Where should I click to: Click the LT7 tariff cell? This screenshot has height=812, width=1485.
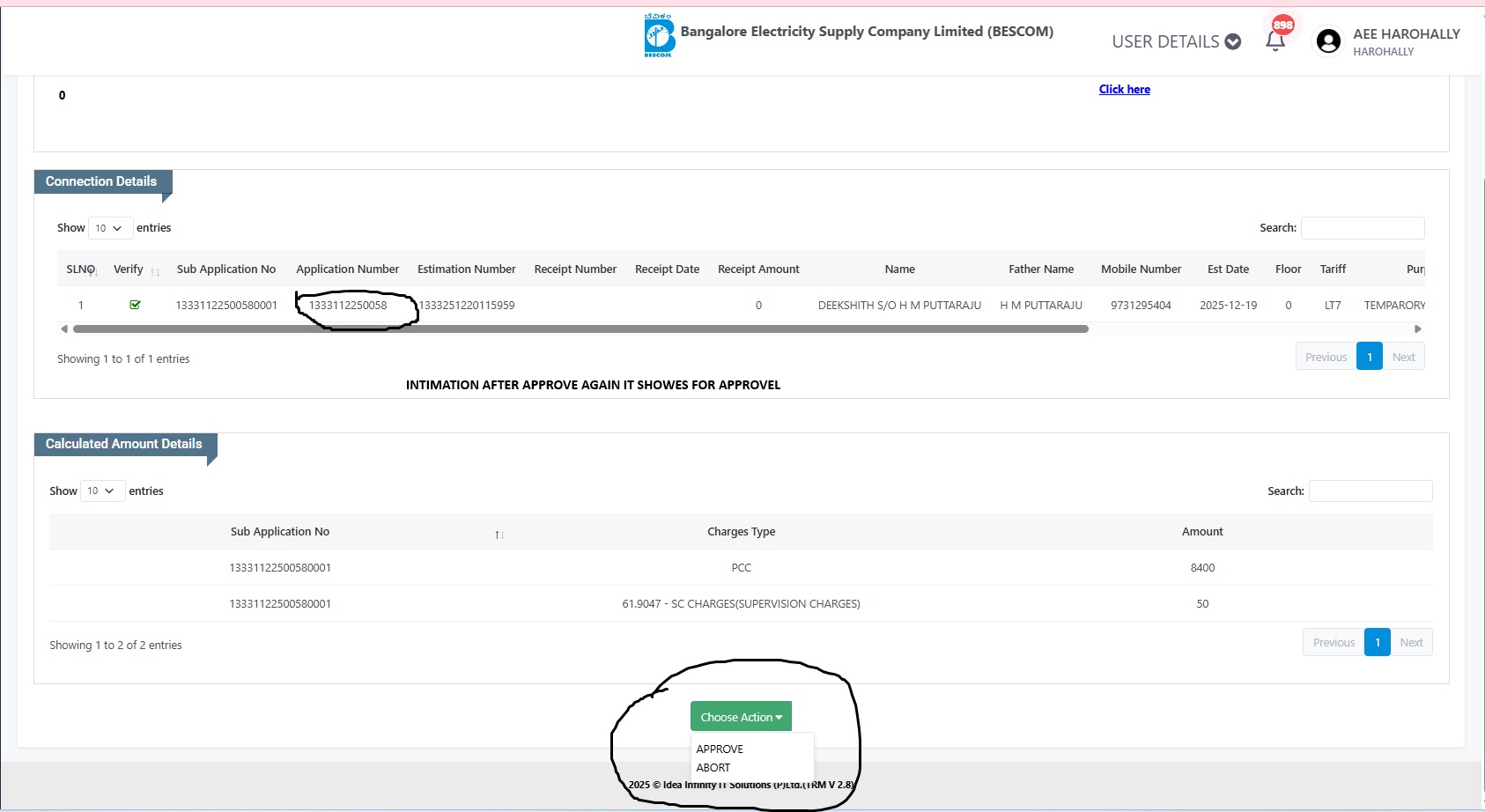tap(1333, 306)
